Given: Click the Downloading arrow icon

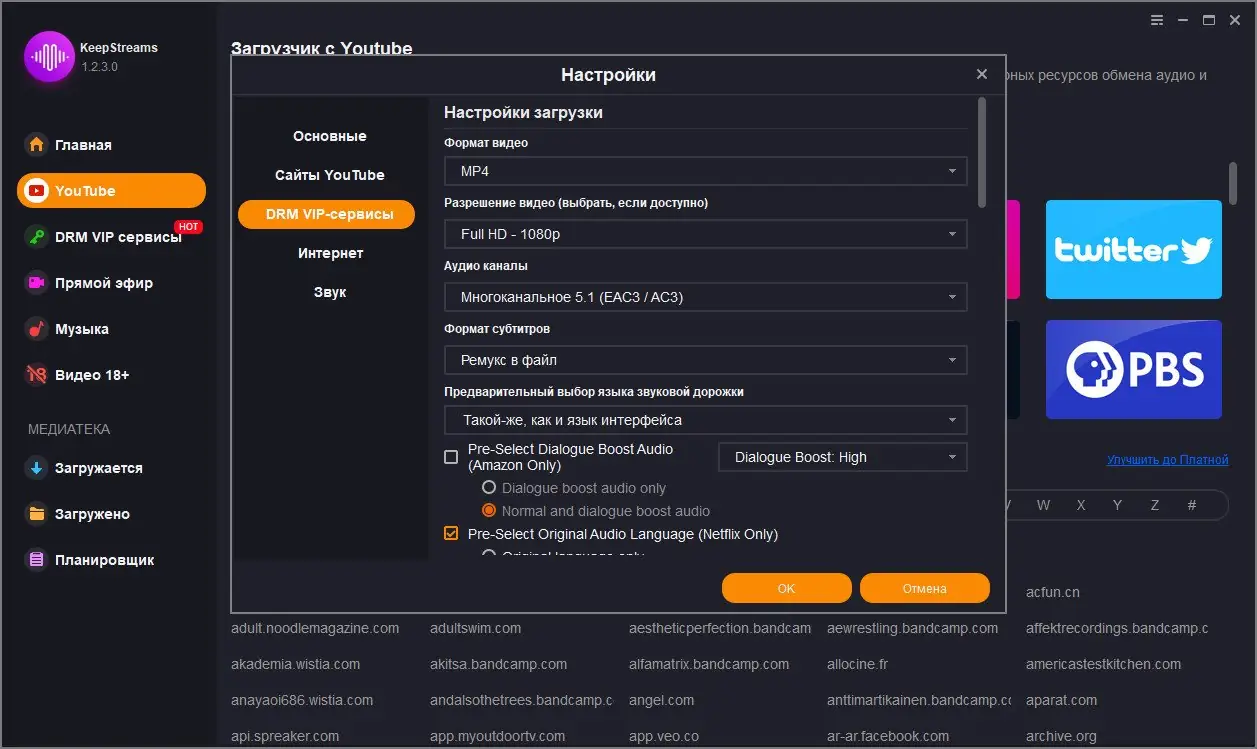Looking at the screenshot, I should [37, 468].
